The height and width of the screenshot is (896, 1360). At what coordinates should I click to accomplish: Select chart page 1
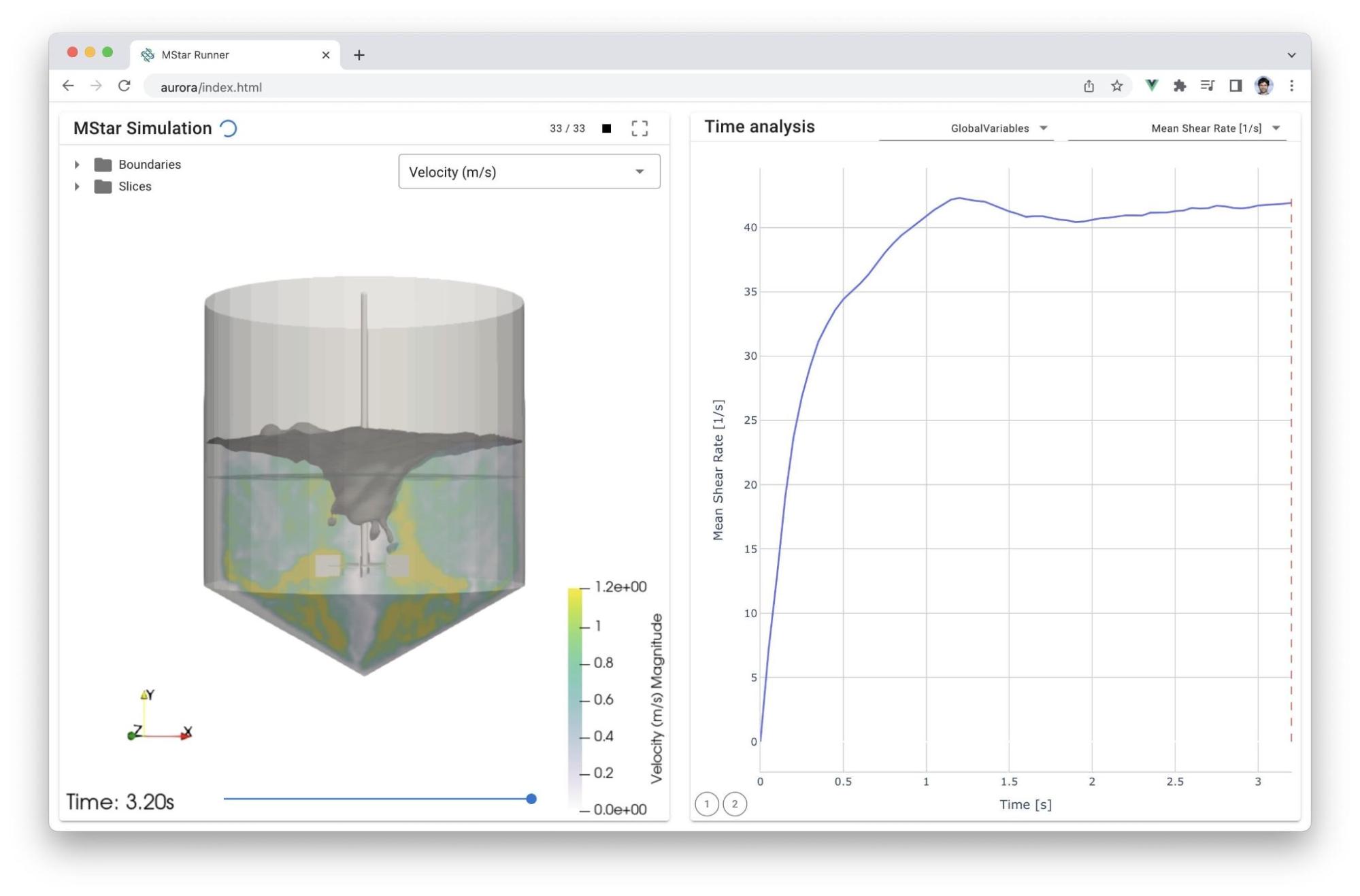[x=706, y=803]
